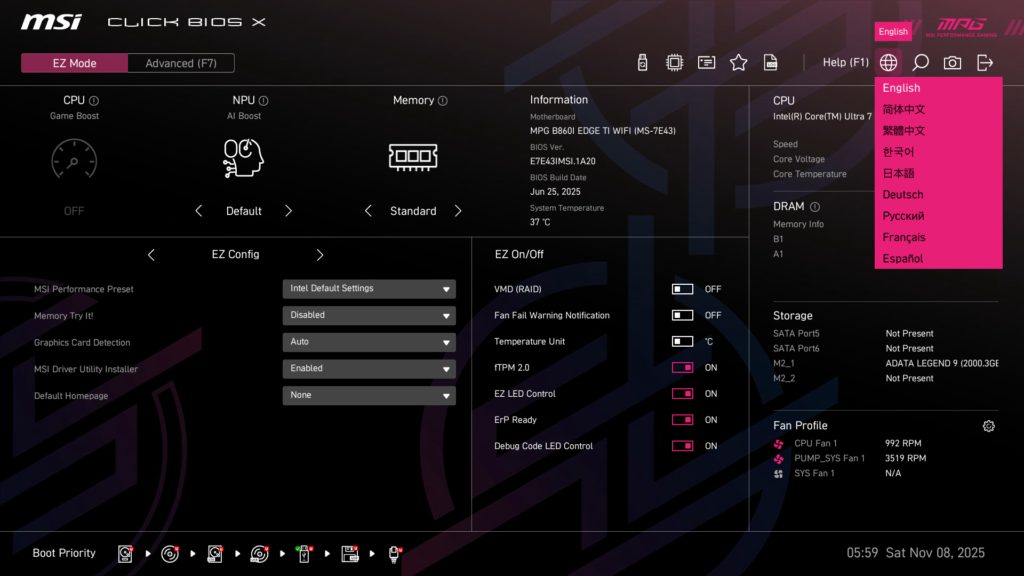
Task: Click the globe language selector icon
Action: 886,61
